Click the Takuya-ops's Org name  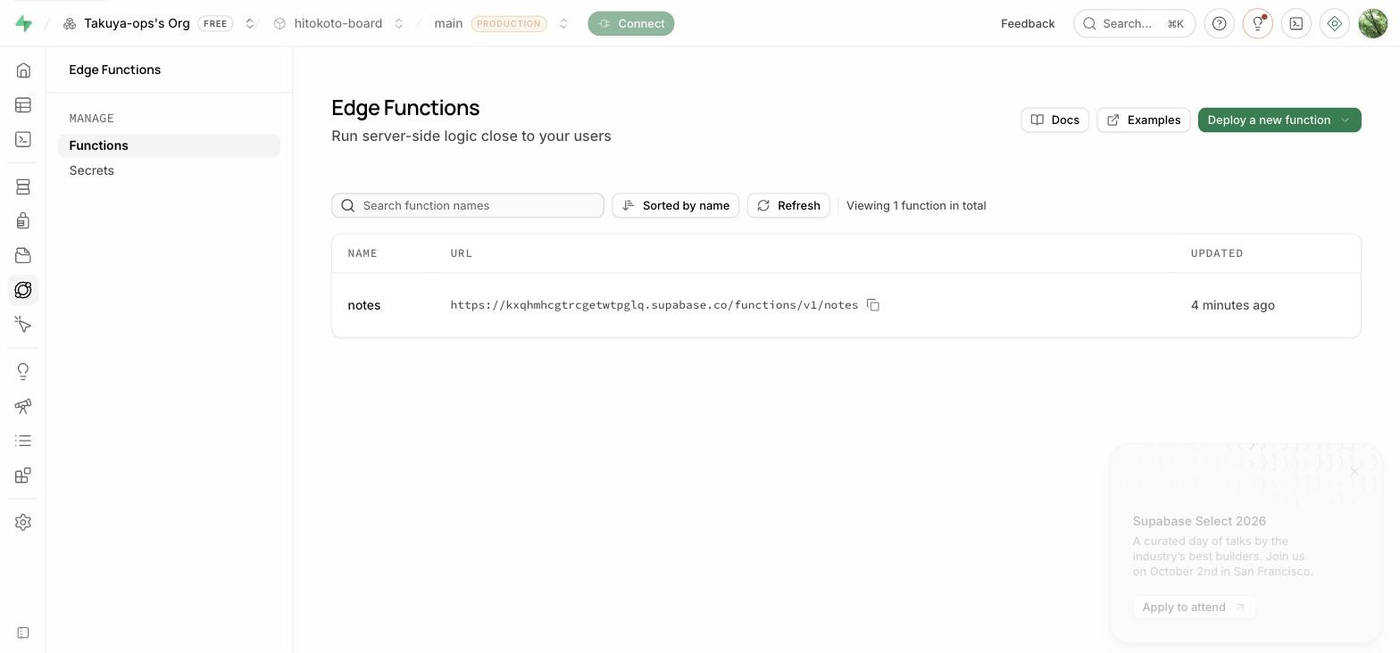click(137, 23)
